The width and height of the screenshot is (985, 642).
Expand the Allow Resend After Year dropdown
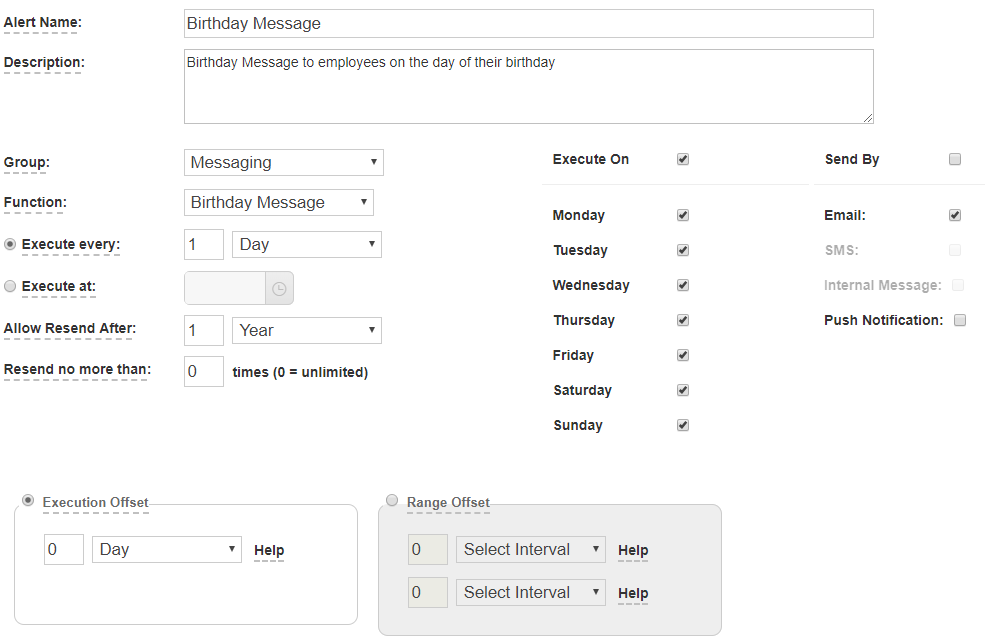pos(307,330)
